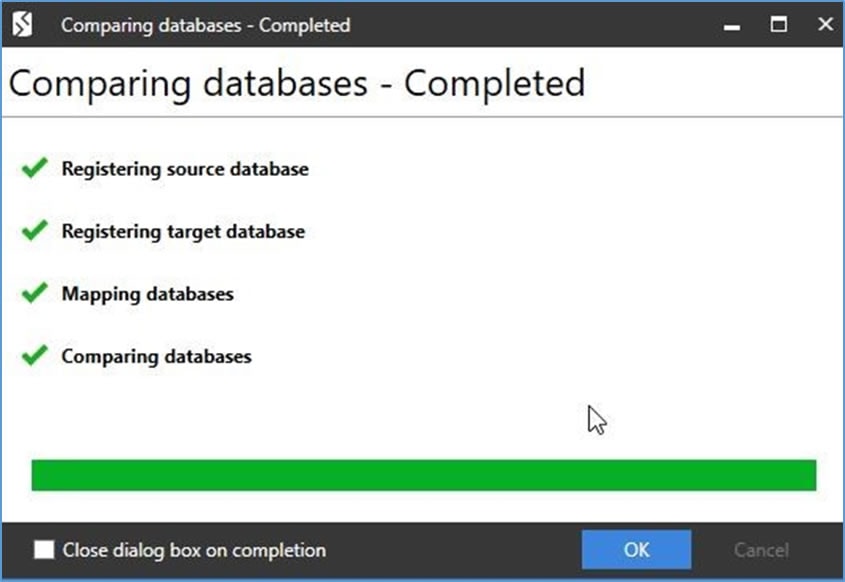Click the close icon in the title bar

click(x=824, y=24)
